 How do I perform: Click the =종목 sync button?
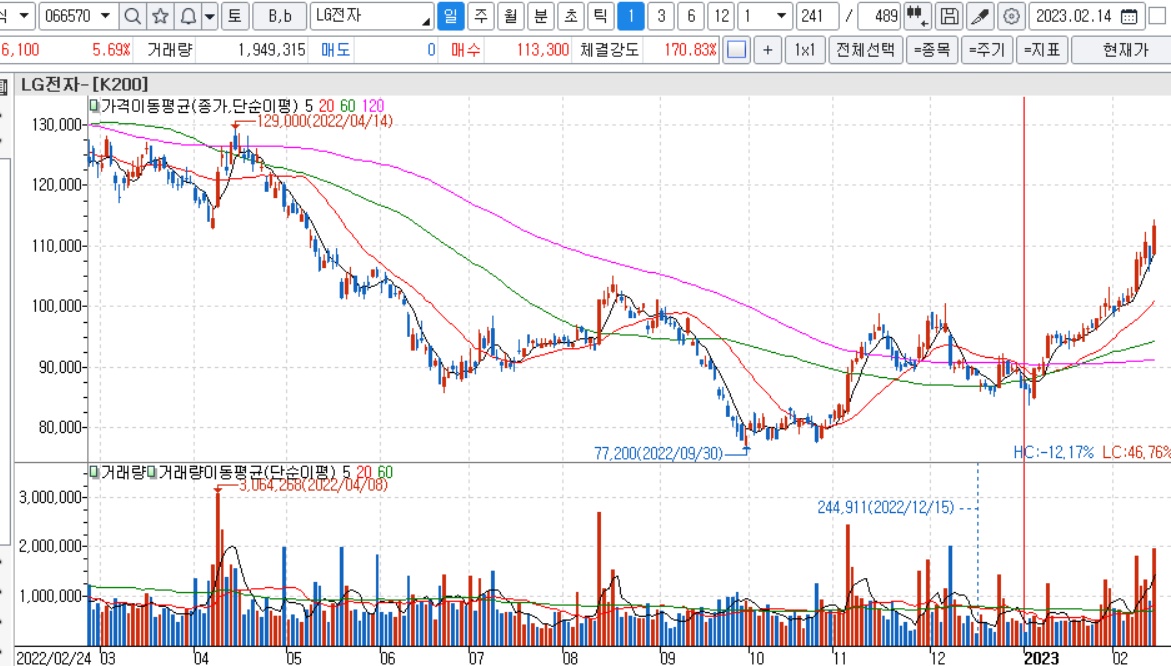(932, 50)
